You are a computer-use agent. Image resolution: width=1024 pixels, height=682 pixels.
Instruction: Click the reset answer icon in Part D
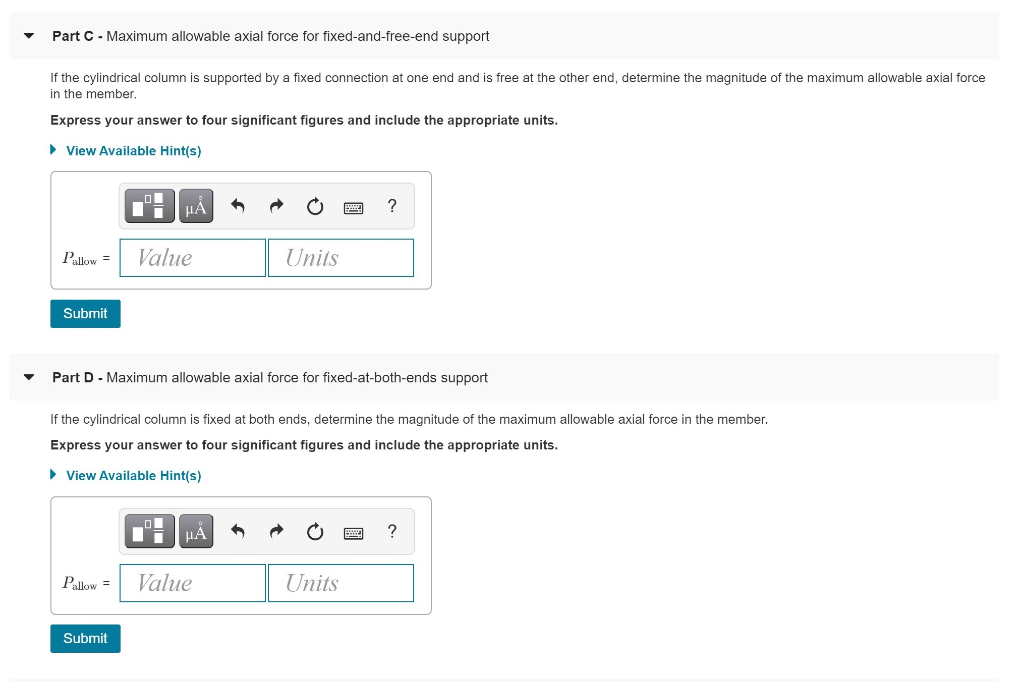coord(314,531)
